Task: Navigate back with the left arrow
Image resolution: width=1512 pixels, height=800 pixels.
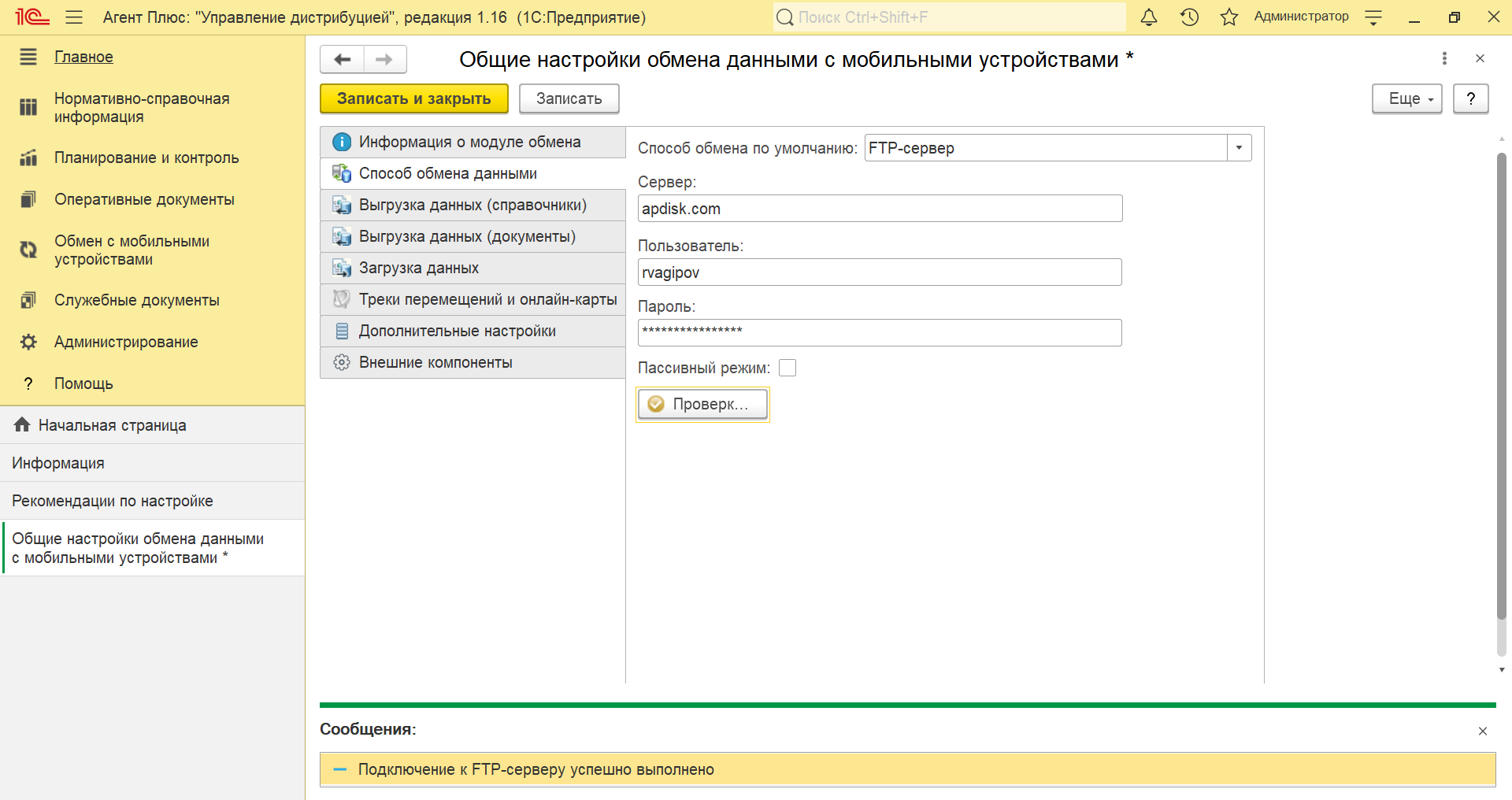Action: pos(343,60)
